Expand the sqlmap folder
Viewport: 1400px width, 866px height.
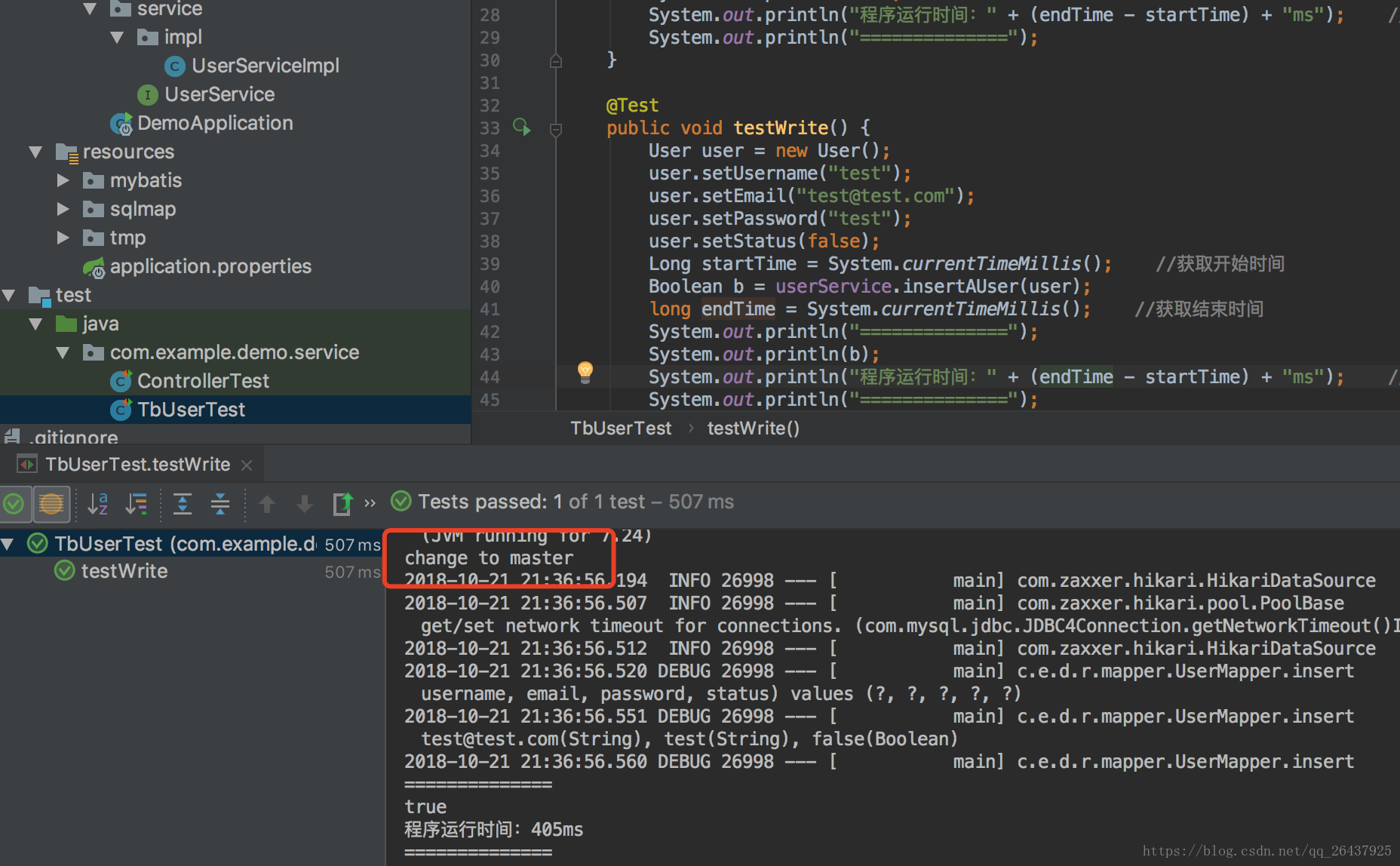tap(63, 209)
